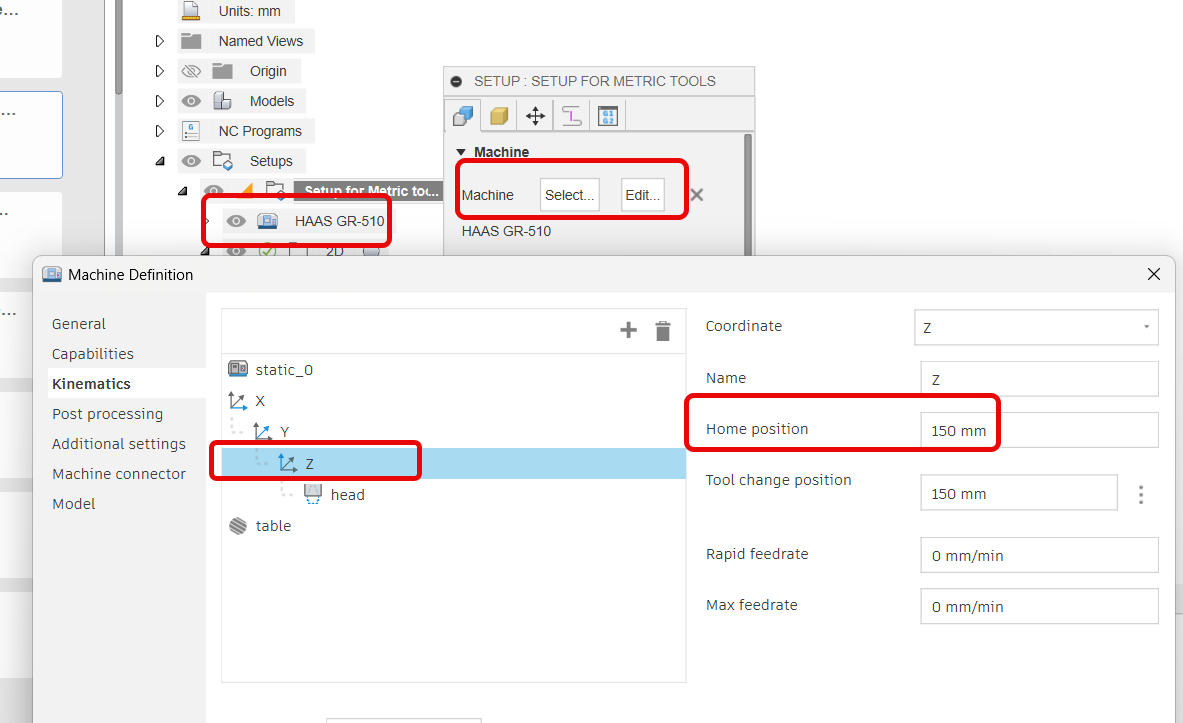Open Post processing section

(107, 414)
